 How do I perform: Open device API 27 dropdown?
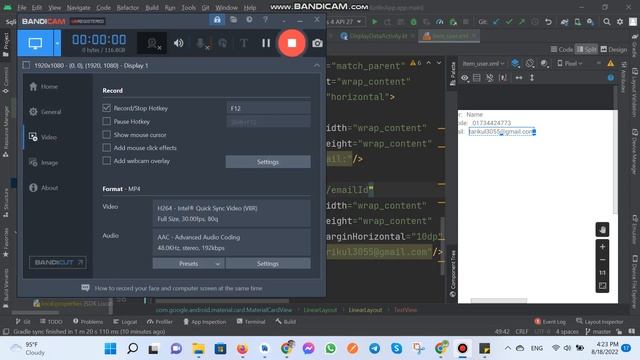point(345,22)
